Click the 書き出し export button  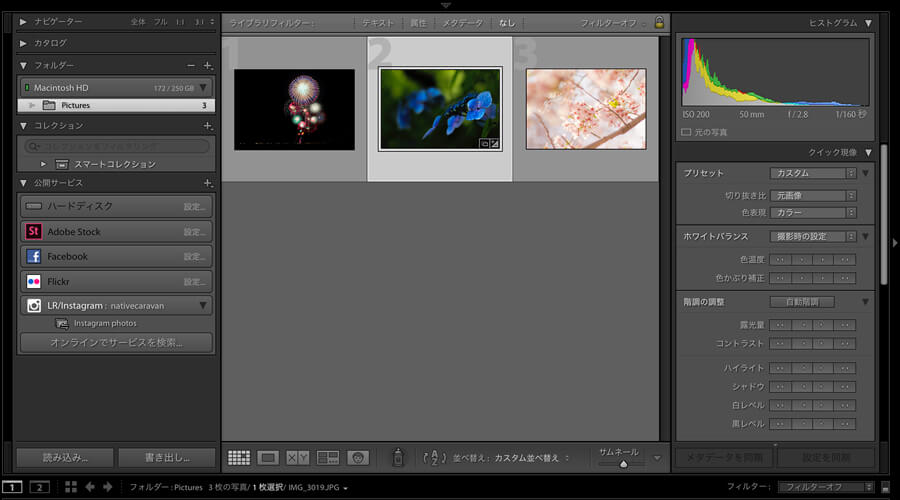point(166,457)
